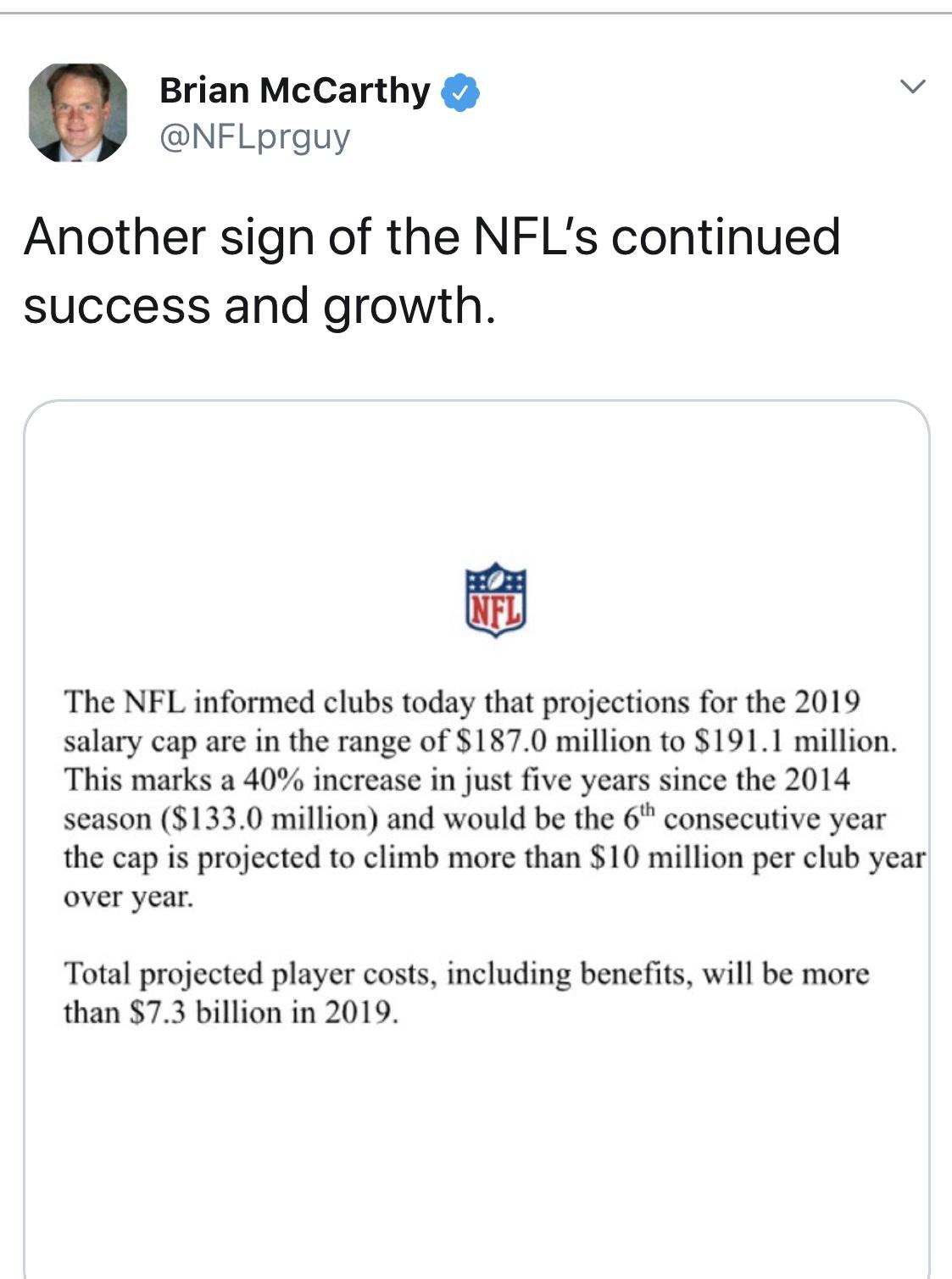
Task: Click the 'over year.' closing line
Action: pos(129,897)
